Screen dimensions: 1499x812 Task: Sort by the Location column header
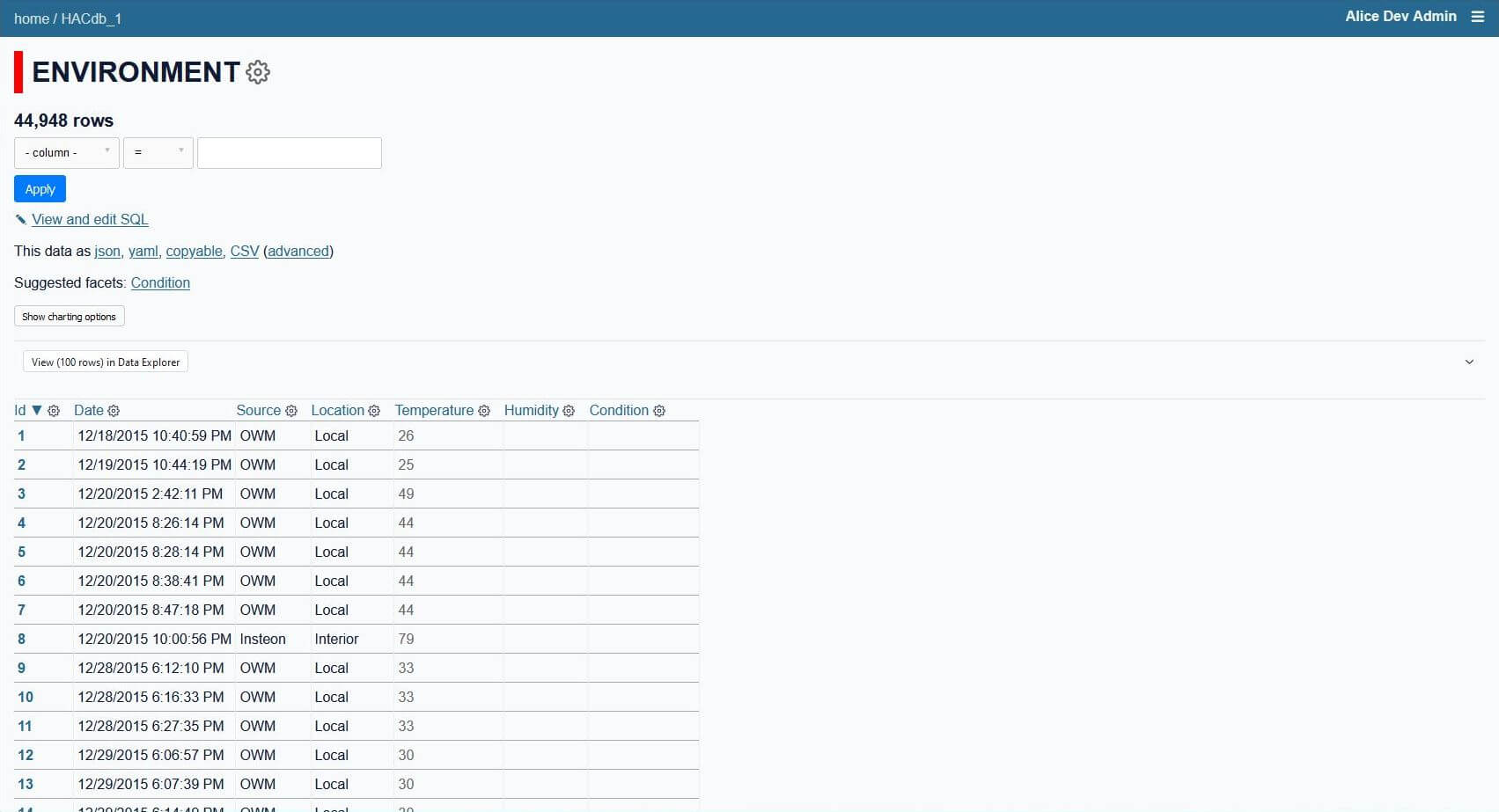(x=338, y=411)
